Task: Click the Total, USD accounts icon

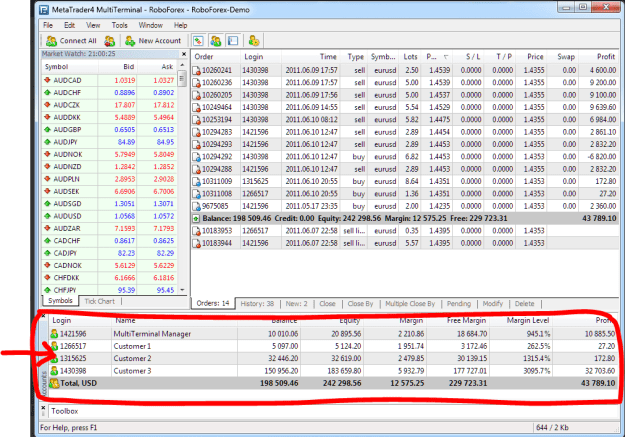Action: coord(54,384)
